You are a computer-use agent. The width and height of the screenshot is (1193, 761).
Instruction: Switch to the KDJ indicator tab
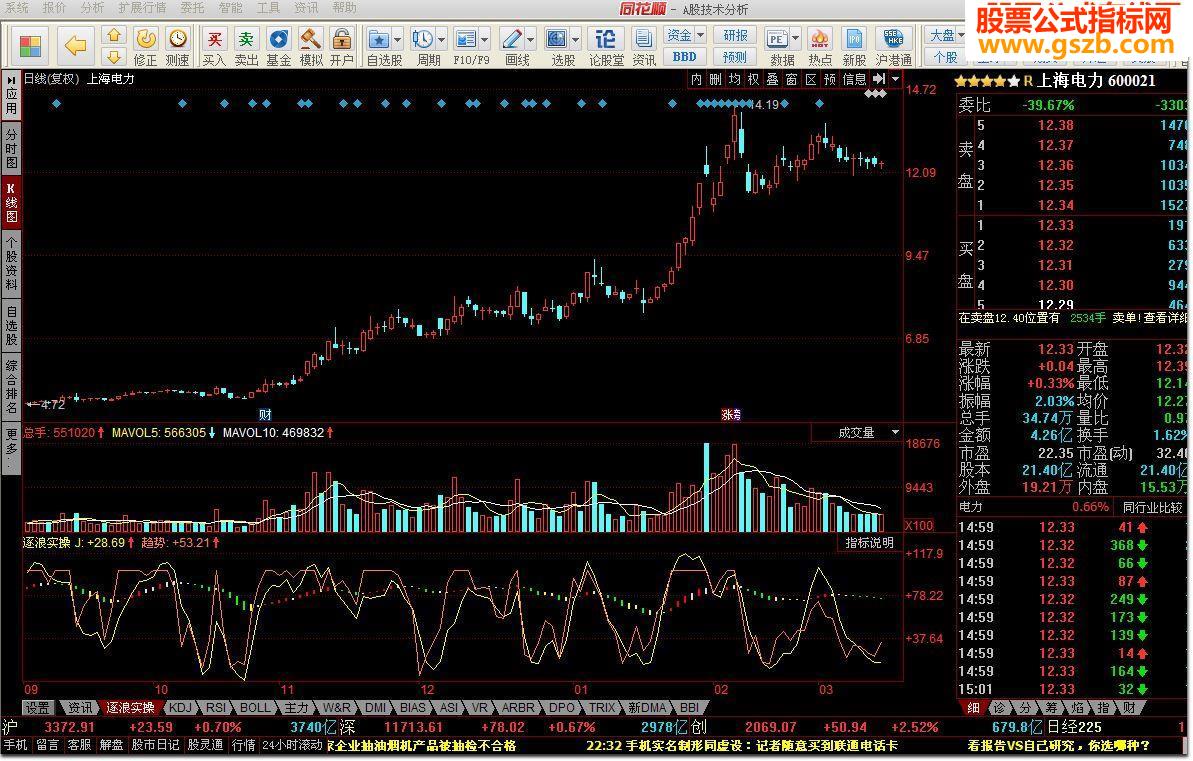(181, 708)
